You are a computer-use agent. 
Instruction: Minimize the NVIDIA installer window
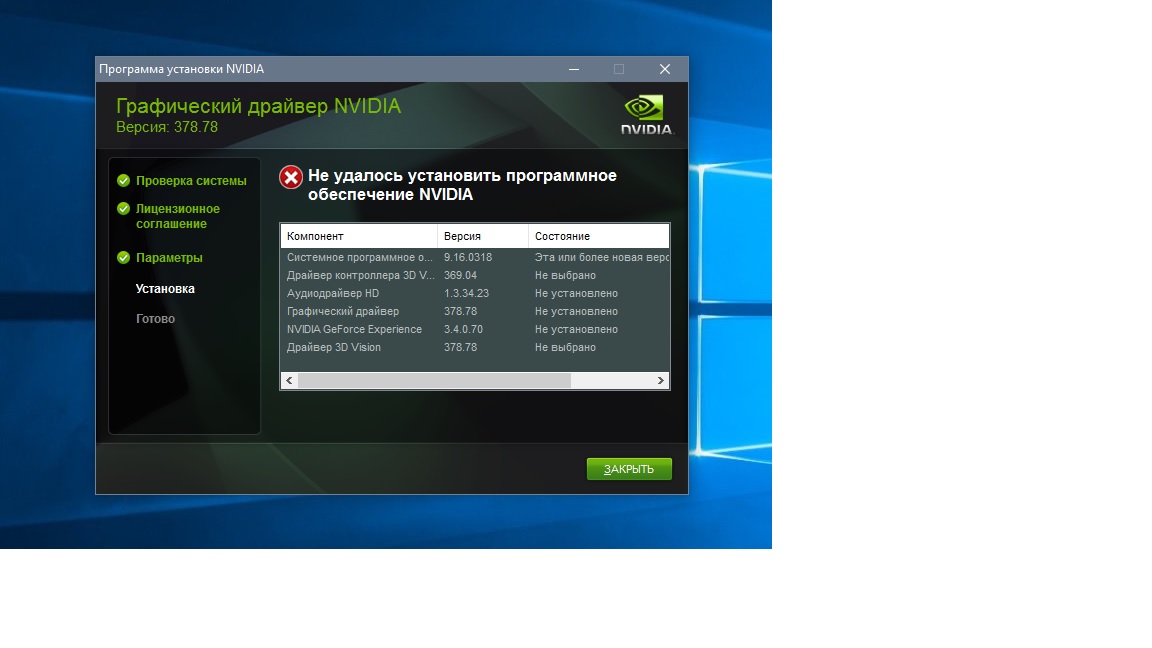tap(574, 69)
